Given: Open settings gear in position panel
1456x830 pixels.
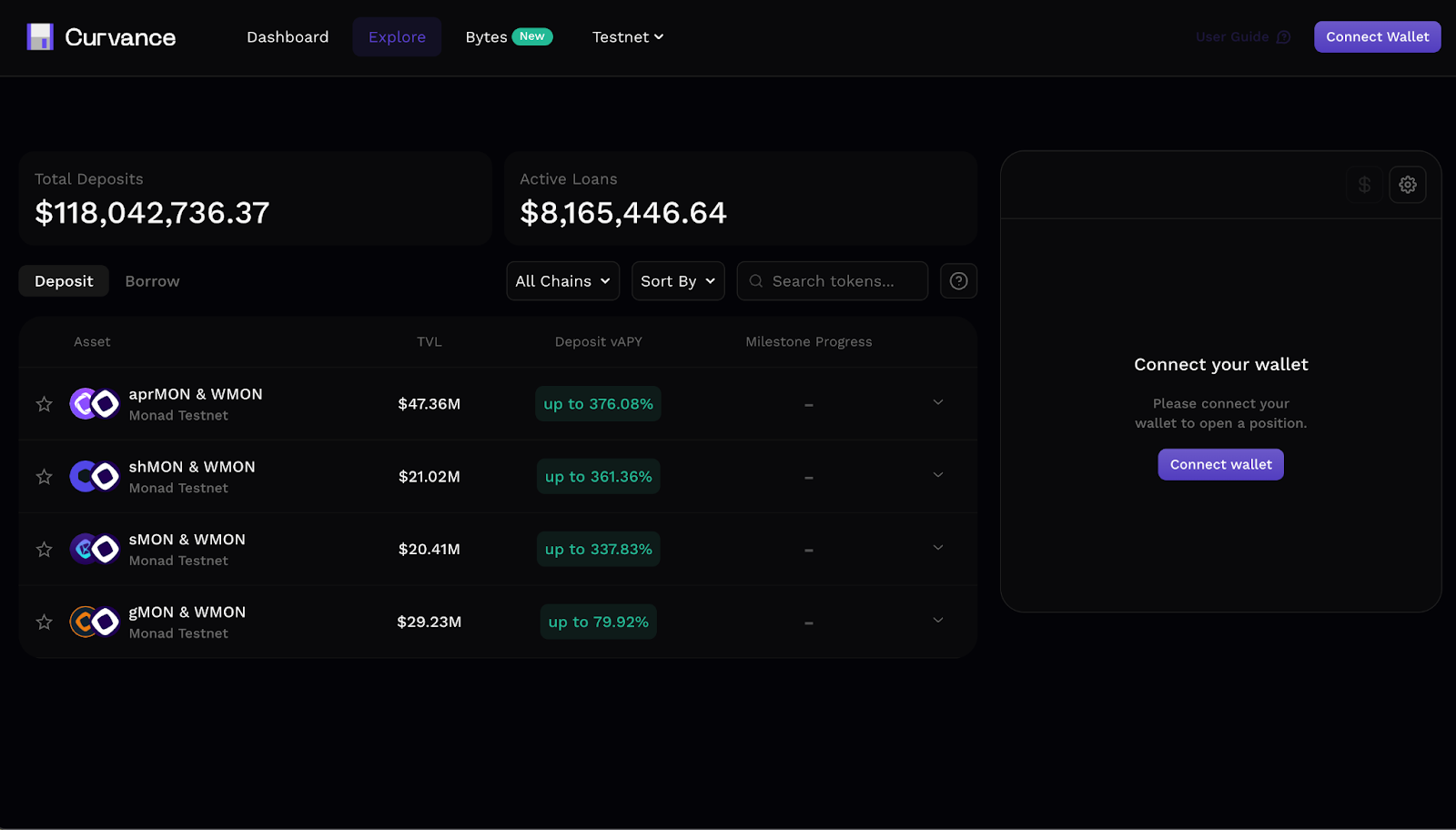Looking at the screenshot, I should point(1408,185).
